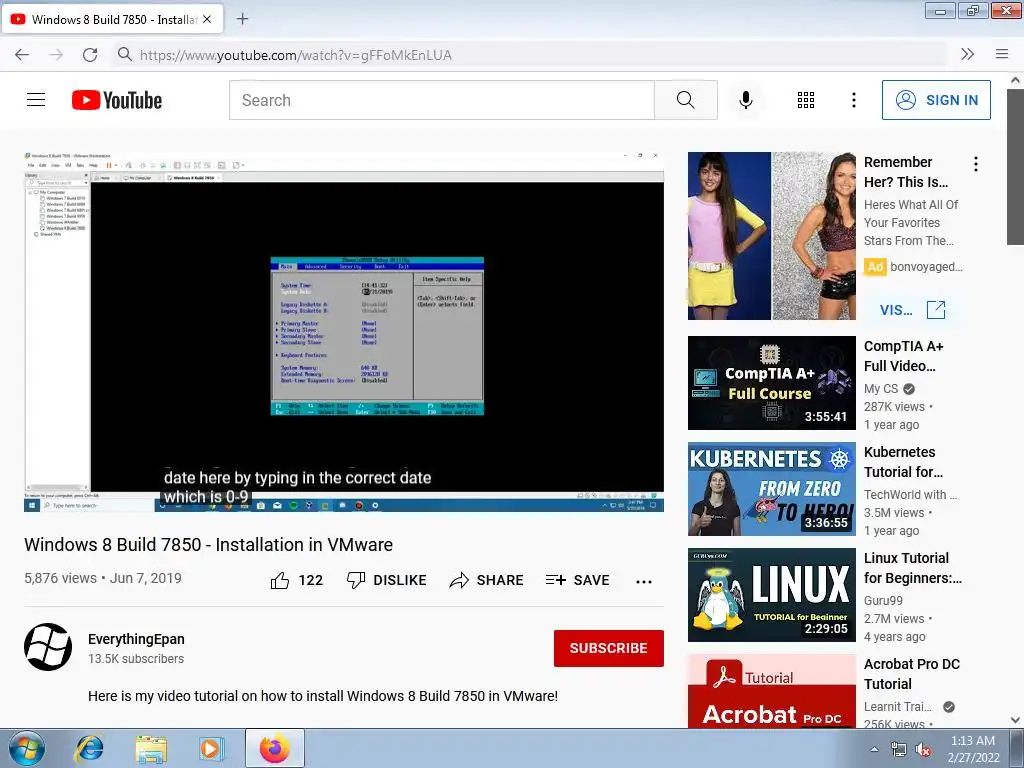Like the video with thumbs-up icon
The image size is (1024, 768).
(x=280, y=580)
